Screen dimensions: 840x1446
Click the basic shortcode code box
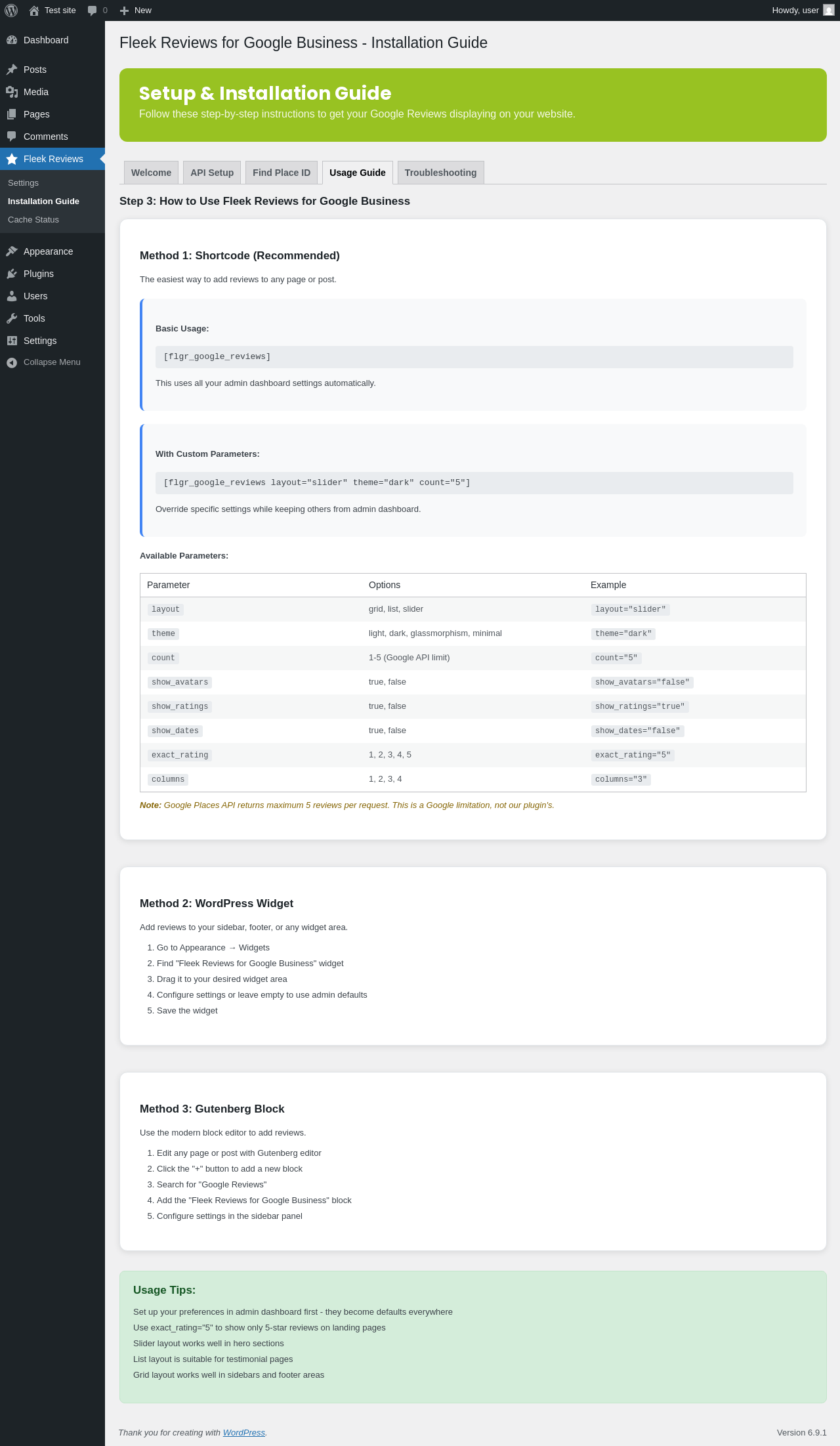[474, 357]
